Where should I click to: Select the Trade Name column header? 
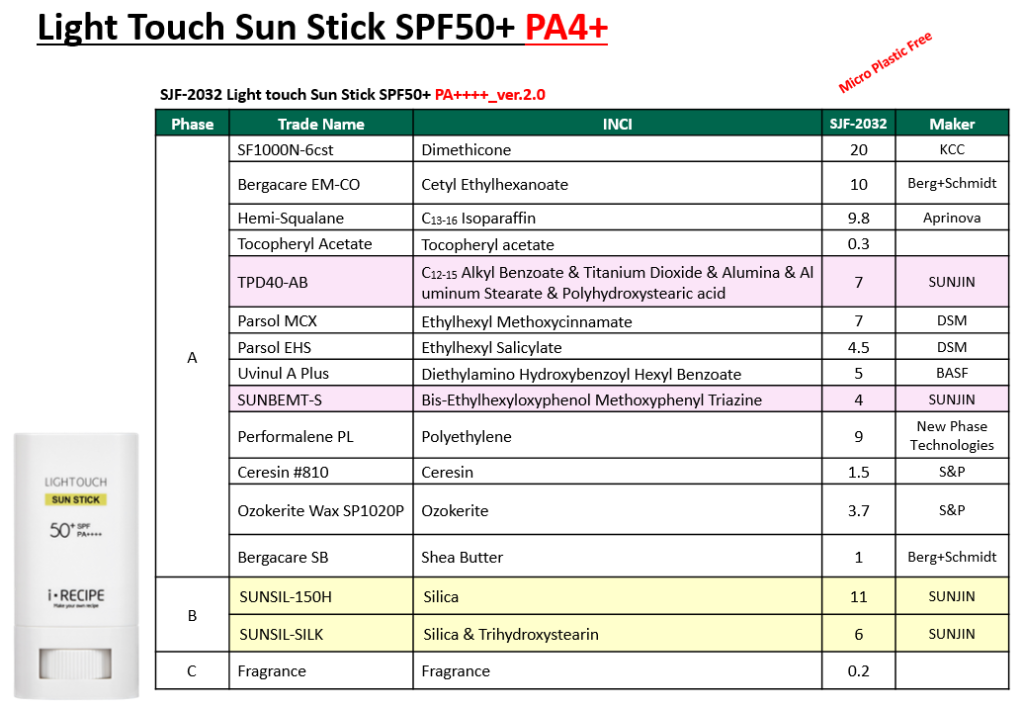pyautogui.click(x=320, y=124)
